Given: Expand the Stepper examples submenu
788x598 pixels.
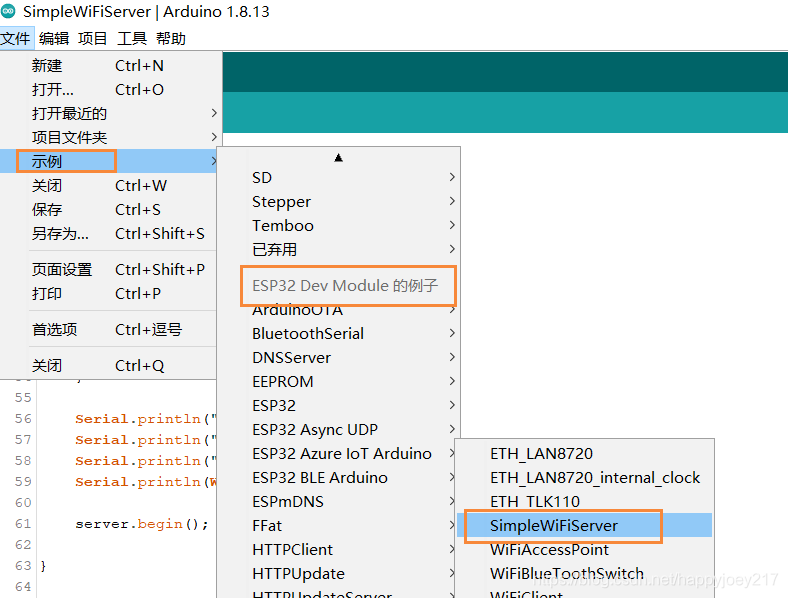Looking at the screenshot, I should [339, 202].
